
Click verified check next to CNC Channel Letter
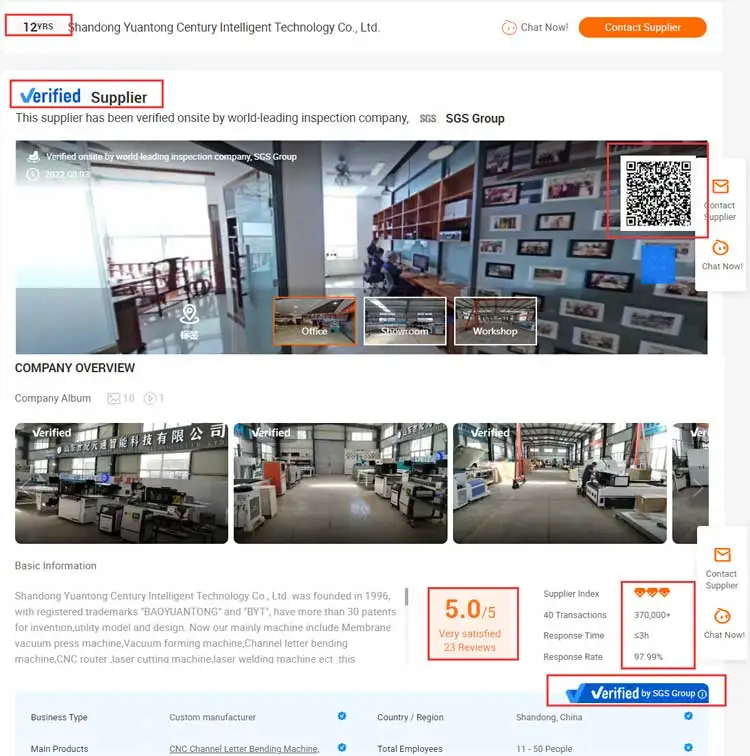[342, 748]
